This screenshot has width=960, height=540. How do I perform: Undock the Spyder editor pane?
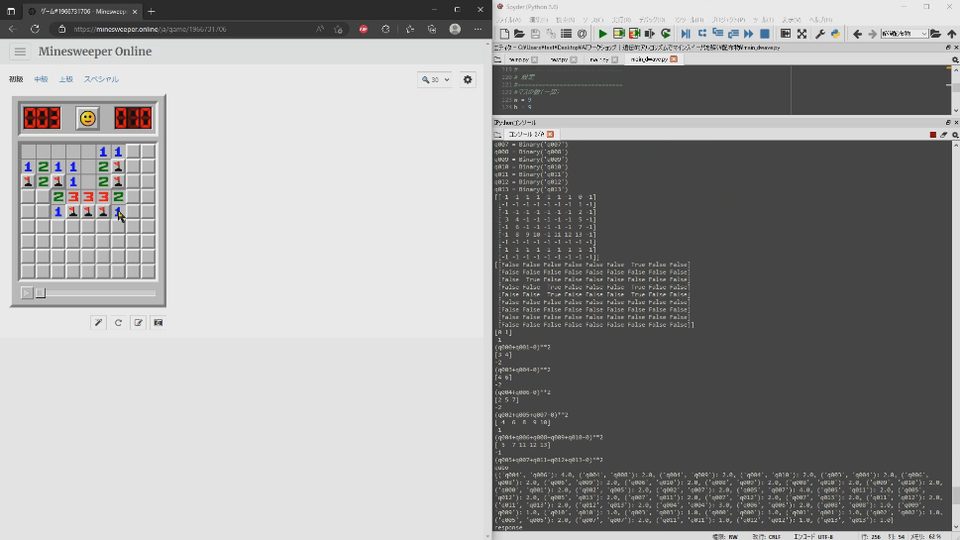(x=948, y=47)
